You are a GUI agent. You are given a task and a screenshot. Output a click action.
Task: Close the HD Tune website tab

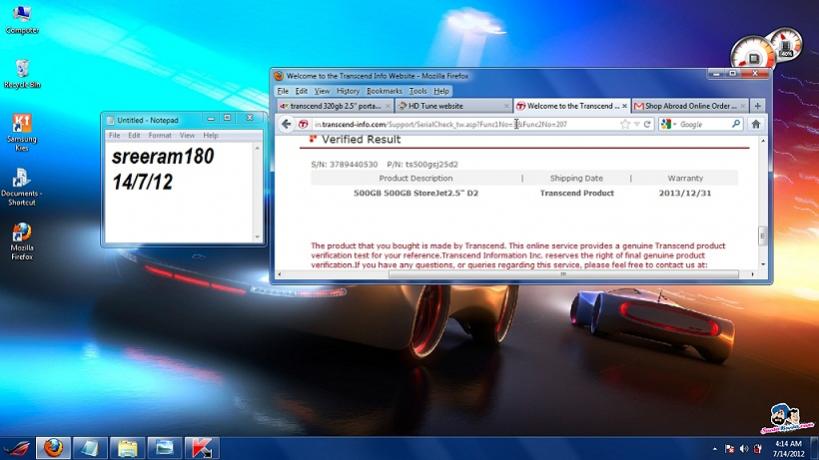pos(506,106)
